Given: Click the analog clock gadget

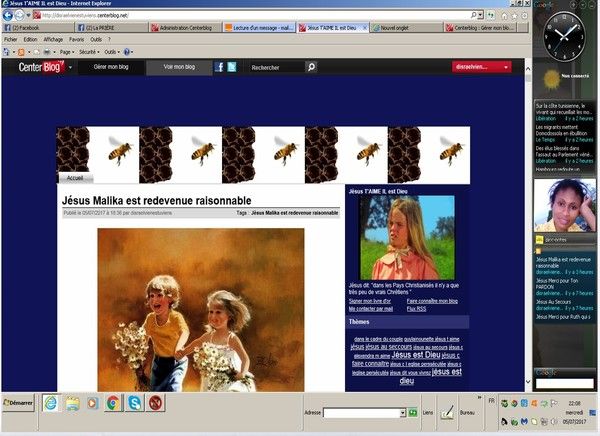Looking at the screenshot, I should (564, 37).
